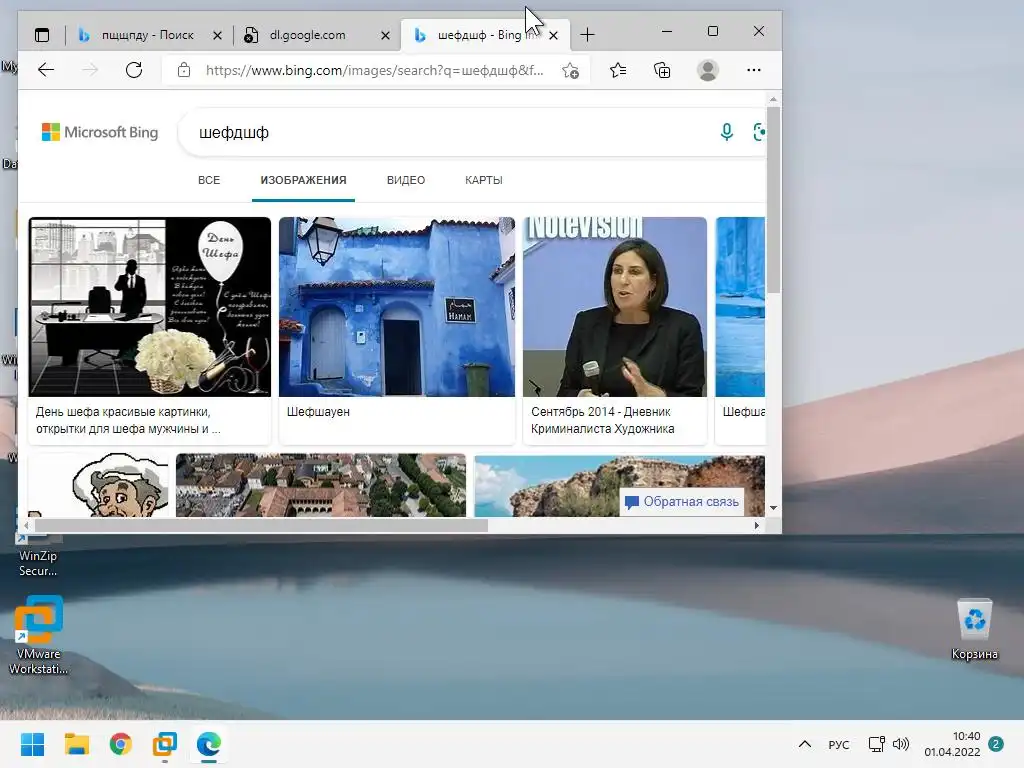Viewport: 1024px width, 768px height.
Task: Show hidden tray icons chevron
Action: click(805, 744)
